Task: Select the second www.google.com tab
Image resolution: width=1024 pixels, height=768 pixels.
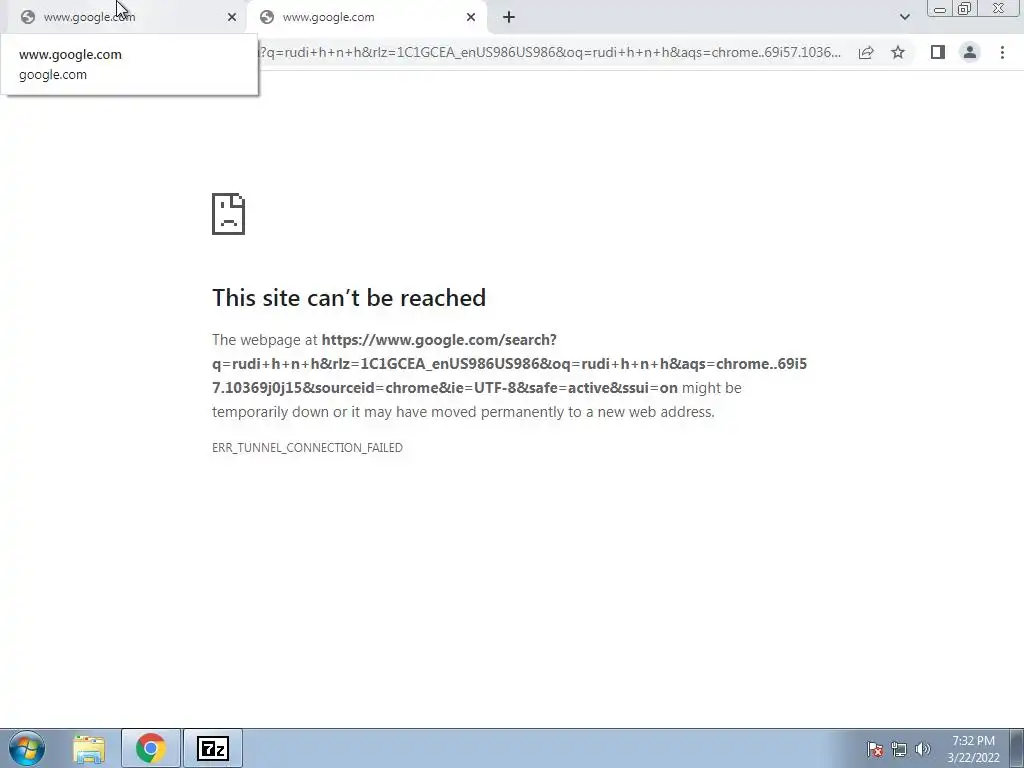Action: click(366, 17)
